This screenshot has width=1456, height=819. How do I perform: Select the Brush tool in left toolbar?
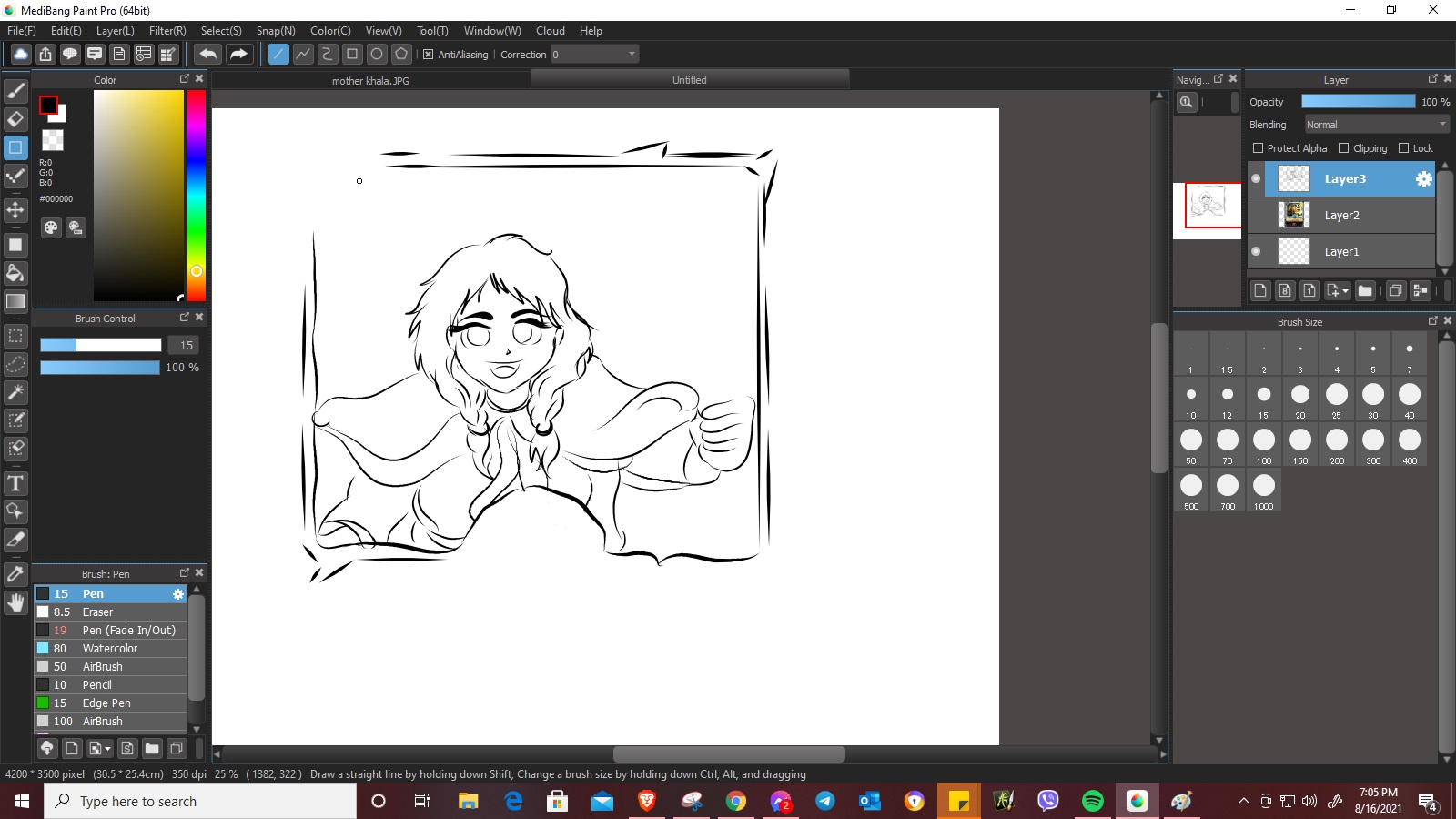[x=15, y=91]
